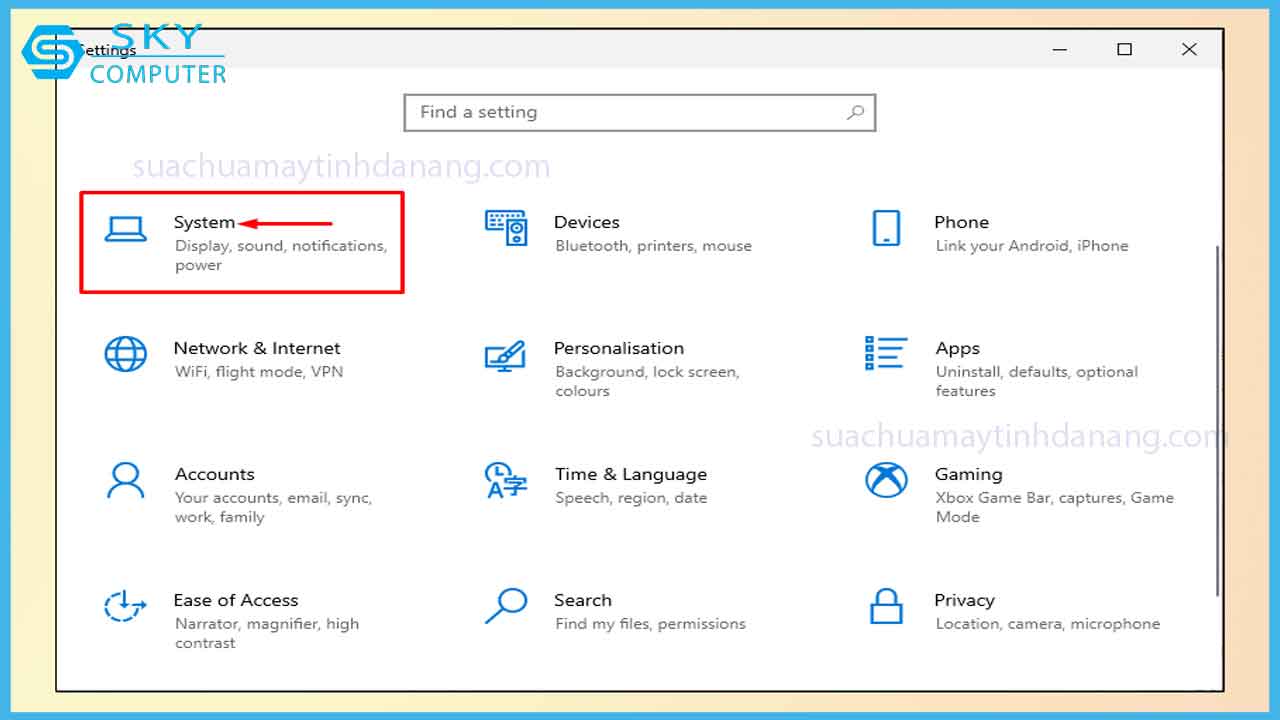Maximize the Settings window
The width and height of the screenshot is (1280, 720).
pos(1125,49)
